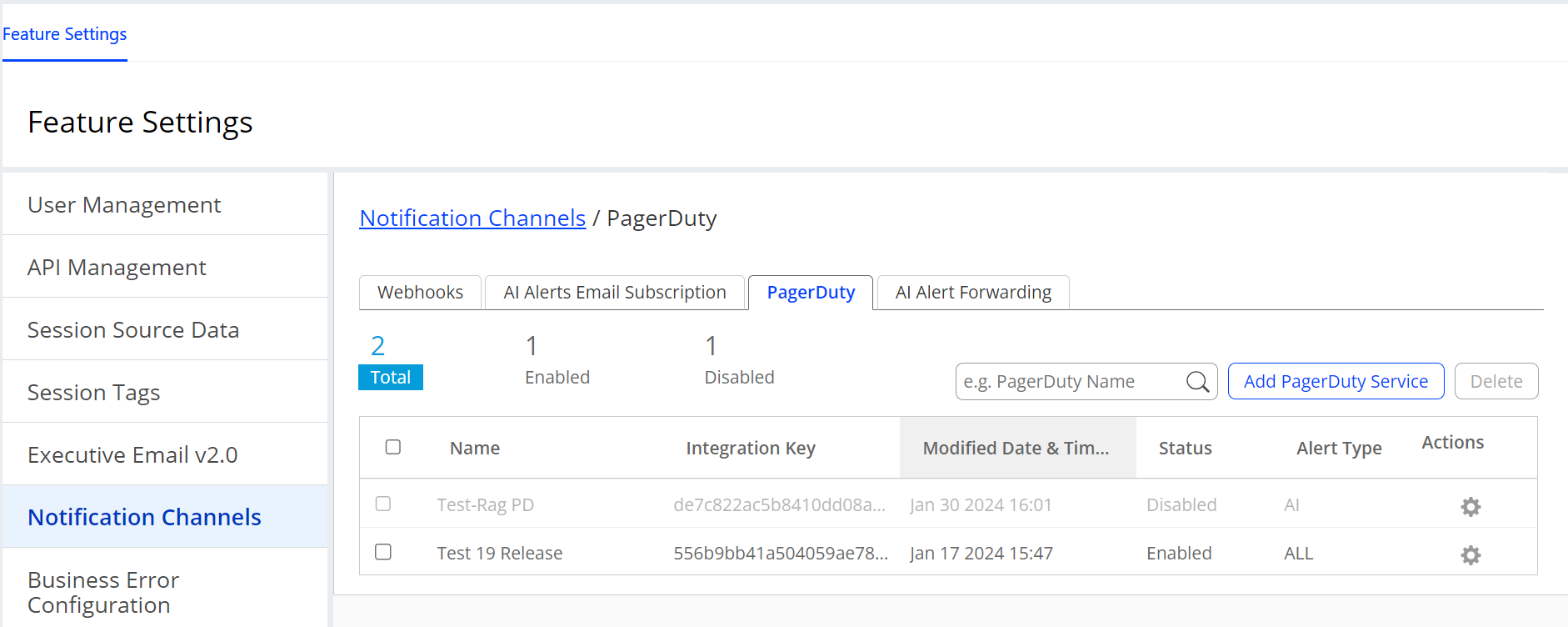Image resolution: width=1568 pixels, height=627 pixels.
Task: Sort by Modified Date & Time column
Action: pyautogui.click(x=1016, y=449)
